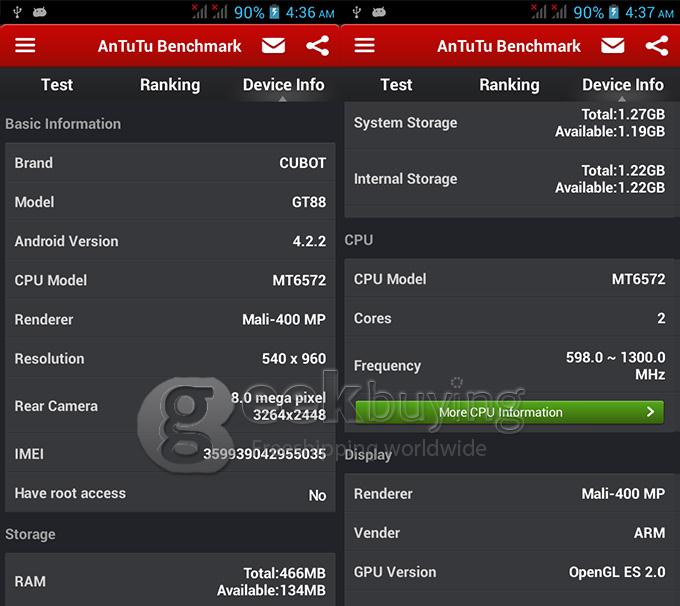Tap Frequency row 598.0 ~ 1300.0 MHz

coord(512,366)
